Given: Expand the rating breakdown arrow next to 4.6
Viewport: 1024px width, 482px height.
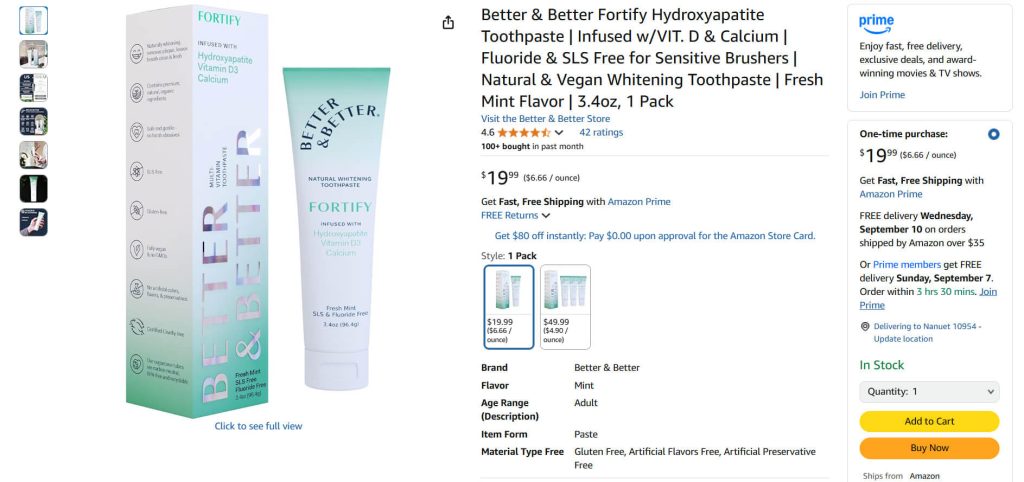Looking at the screenshot, I should [559, 133].
